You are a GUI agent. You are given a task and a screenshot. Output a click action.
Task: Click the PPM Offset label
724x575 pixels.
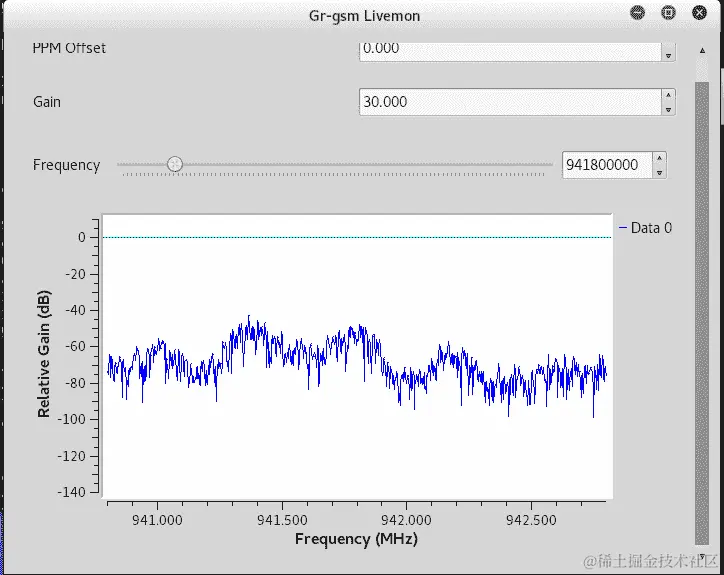click(69, 48)
